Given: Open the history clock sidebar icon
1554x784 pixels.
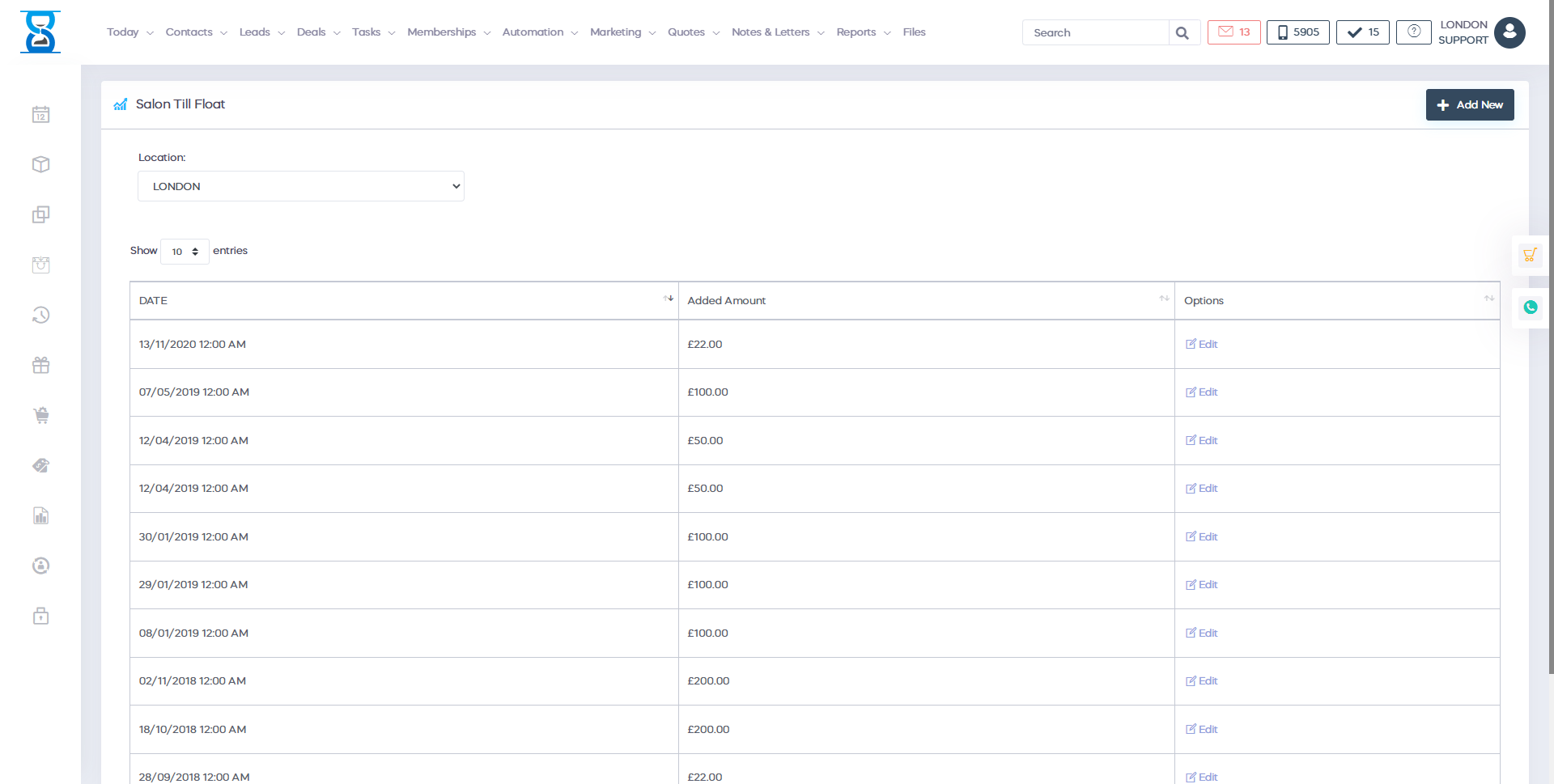Looking at the screenshot, I should pyautogui.click(x=40, y=316).
